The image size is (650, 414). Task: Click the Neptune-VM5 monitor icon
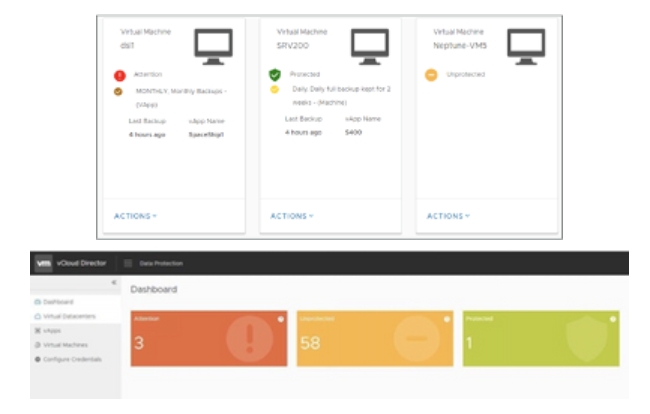(527, 43)
